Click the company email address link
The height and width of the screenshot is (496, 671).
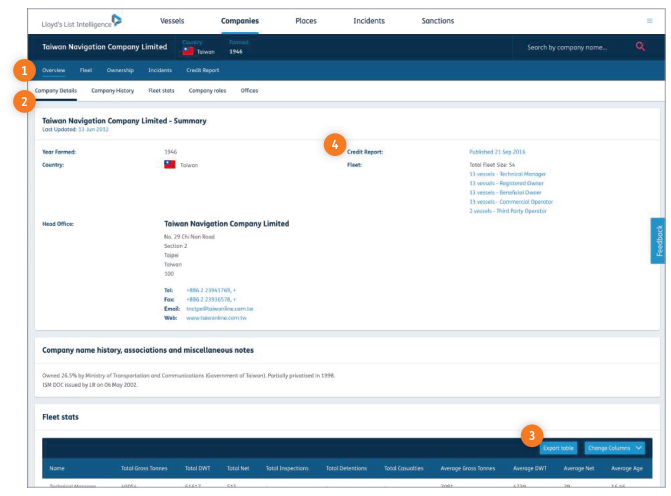(x=220, y=309)
